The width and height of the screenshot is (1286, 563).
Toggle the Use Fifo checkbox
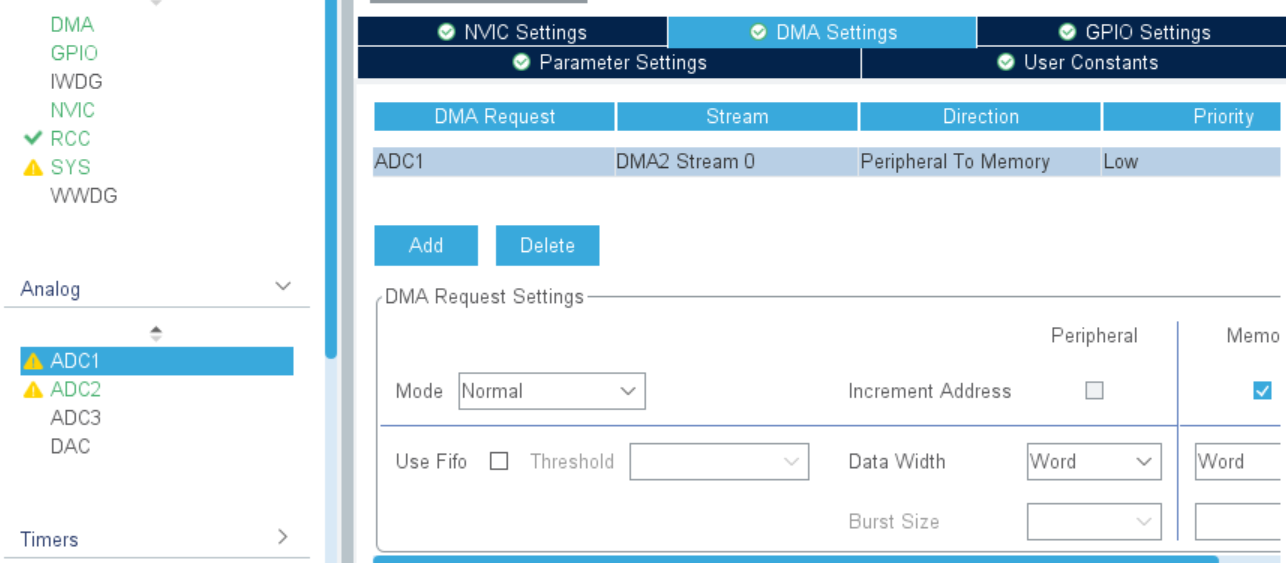click(x=499, y=461)
